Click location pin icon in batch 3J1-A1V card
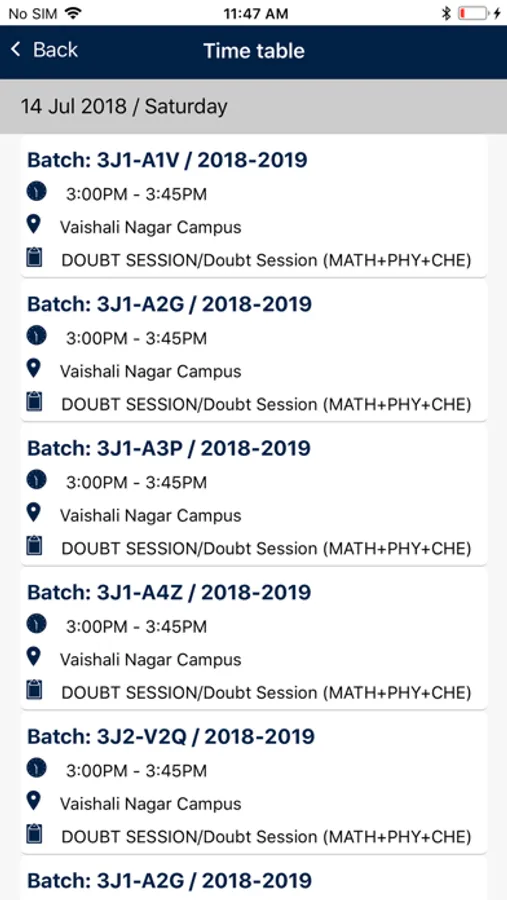 point(34,224)
